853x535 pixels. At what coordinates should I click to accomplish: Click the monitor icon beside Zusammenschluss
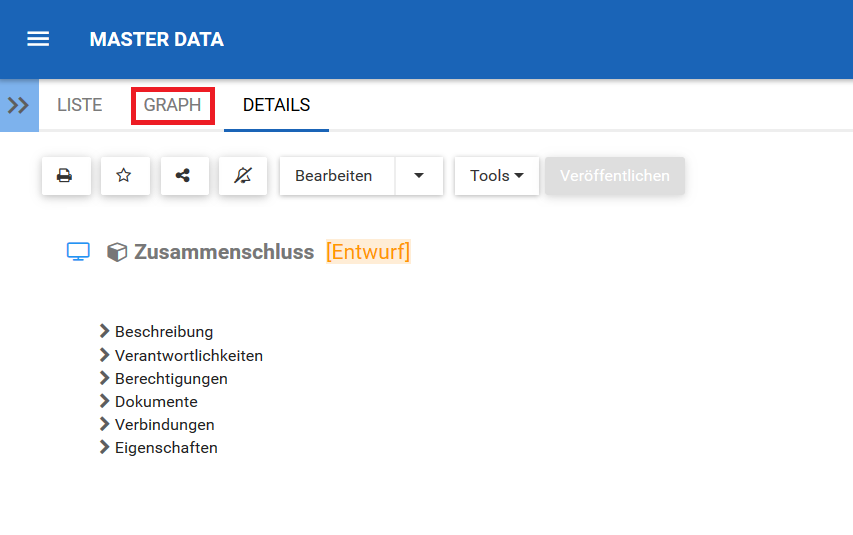(78, 252)
